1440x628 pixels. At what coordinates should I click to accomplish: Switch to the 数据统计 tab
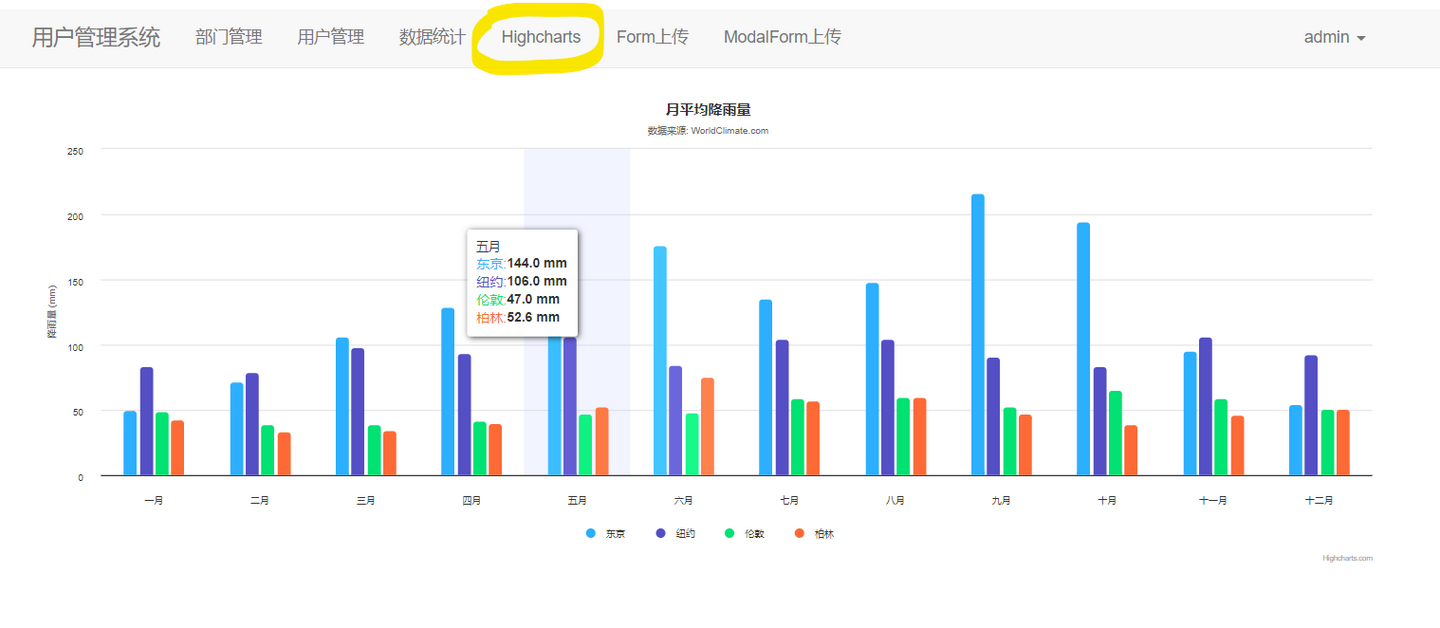click(432, 36)
